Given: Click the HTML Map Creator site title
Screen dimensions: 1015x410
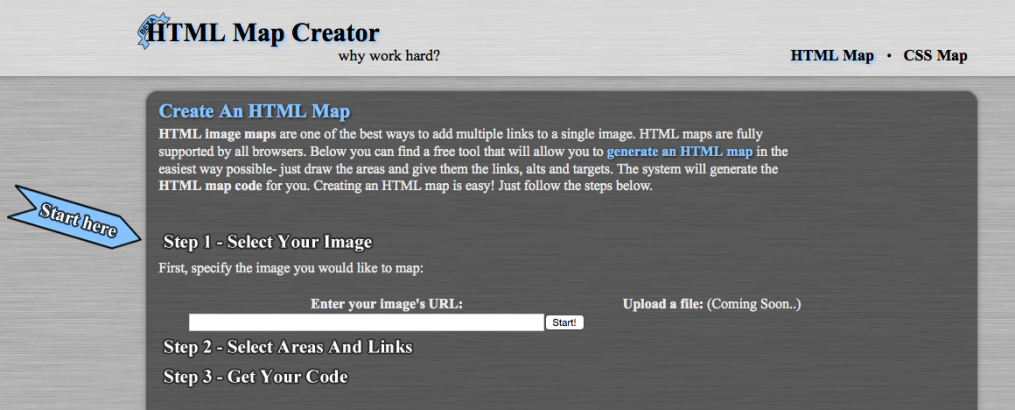Looking at the screenshot, I should pos(263,33).
